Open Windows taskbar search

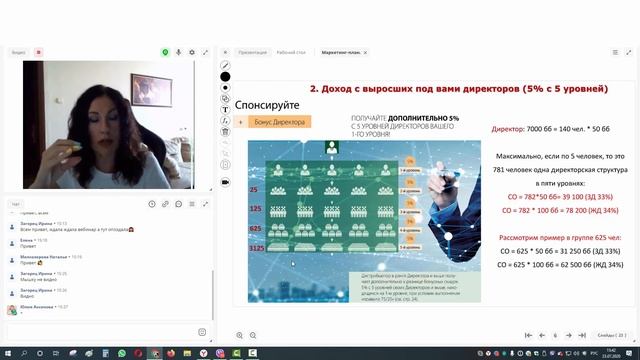point(24,353)
